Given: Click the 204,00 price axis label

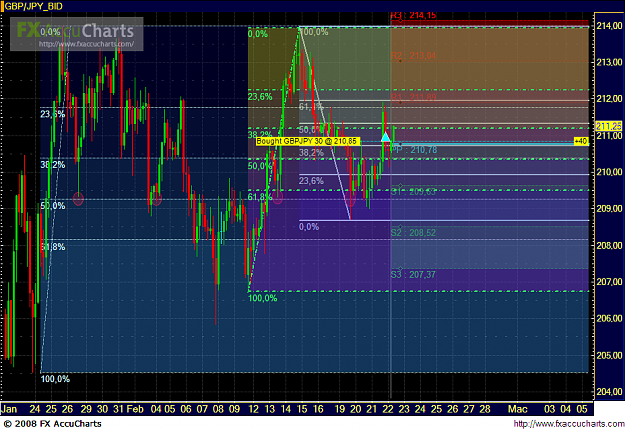Looking at the screenshot, I should tap(609, 391).
